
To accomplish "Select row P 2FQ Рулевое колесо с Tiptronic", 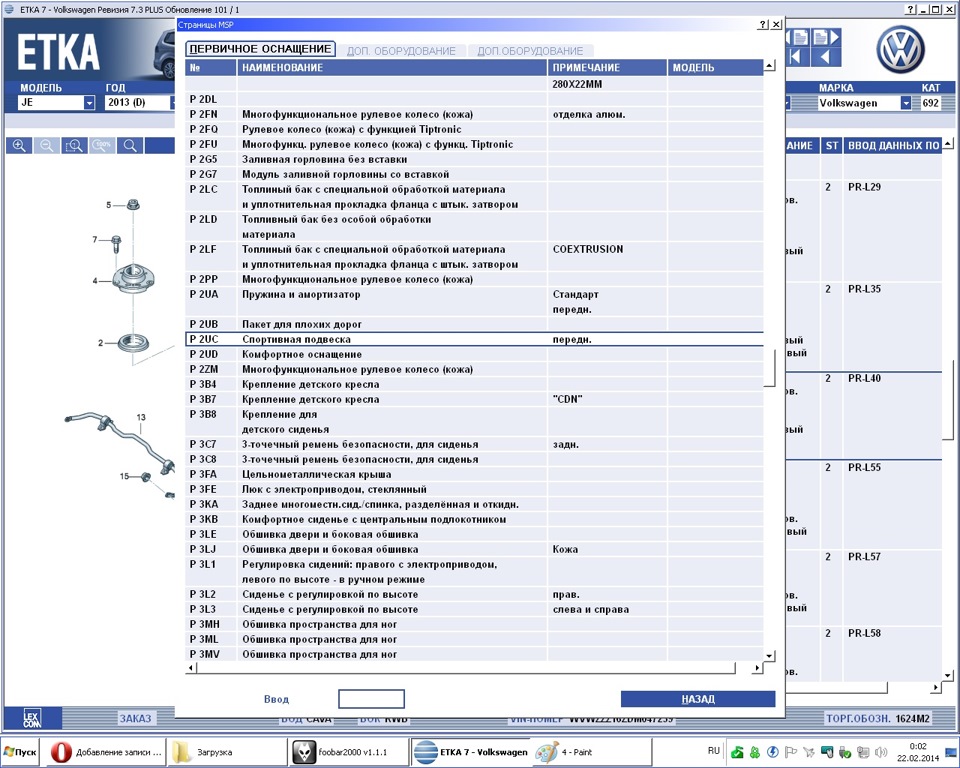I will point(474,129).
